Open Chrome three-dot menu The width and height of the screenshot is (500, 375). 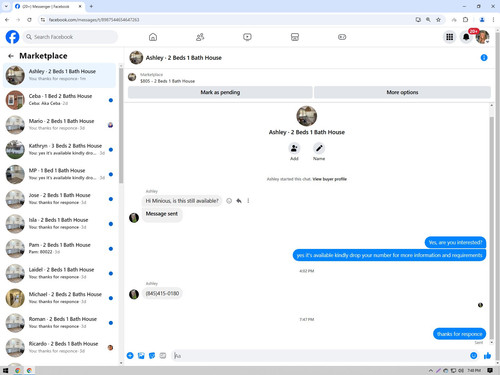coord(493,20)
